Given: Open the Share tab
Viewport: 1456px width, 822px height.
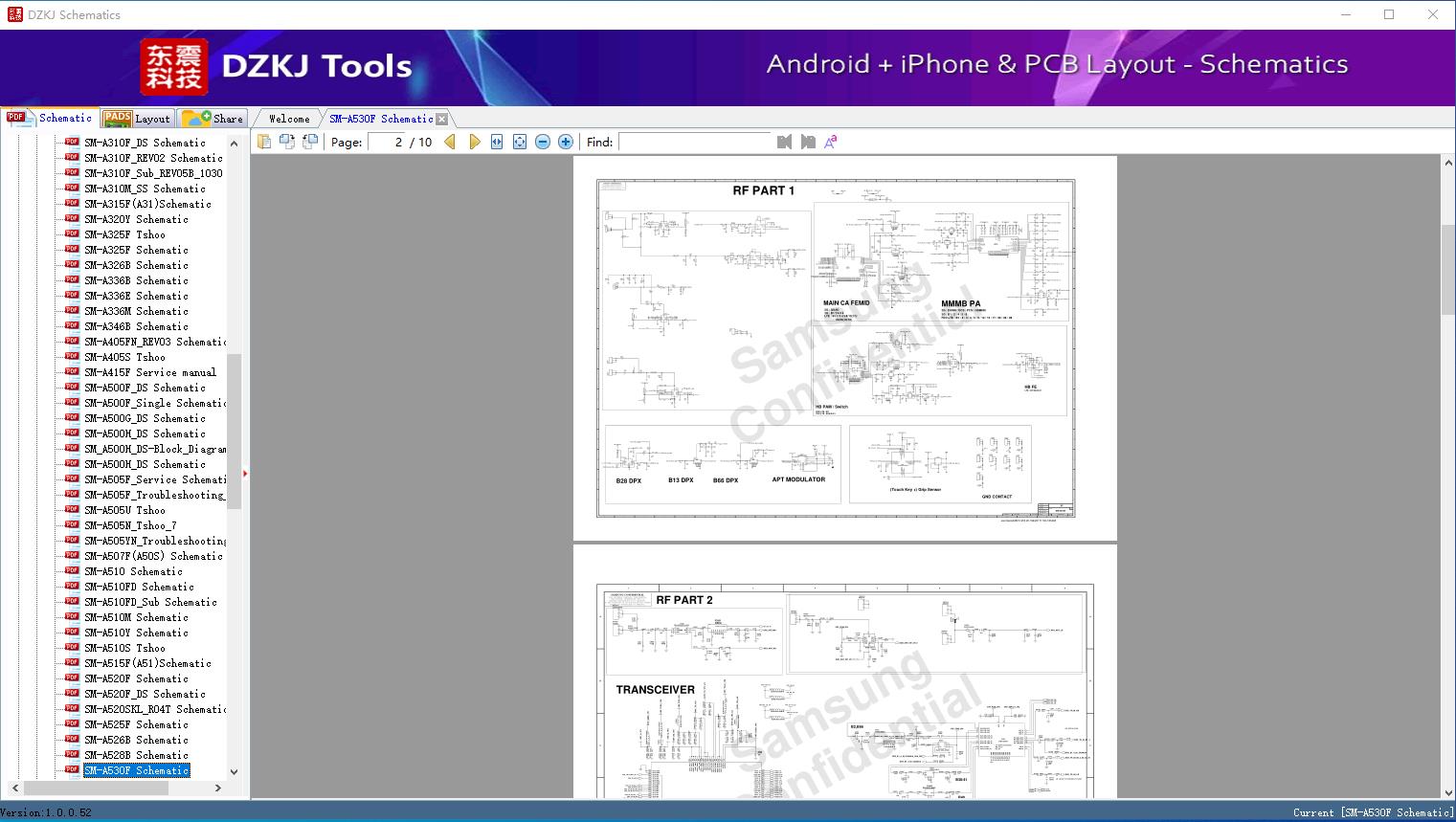Looking at the screenshot, I should tap(213, 119).
